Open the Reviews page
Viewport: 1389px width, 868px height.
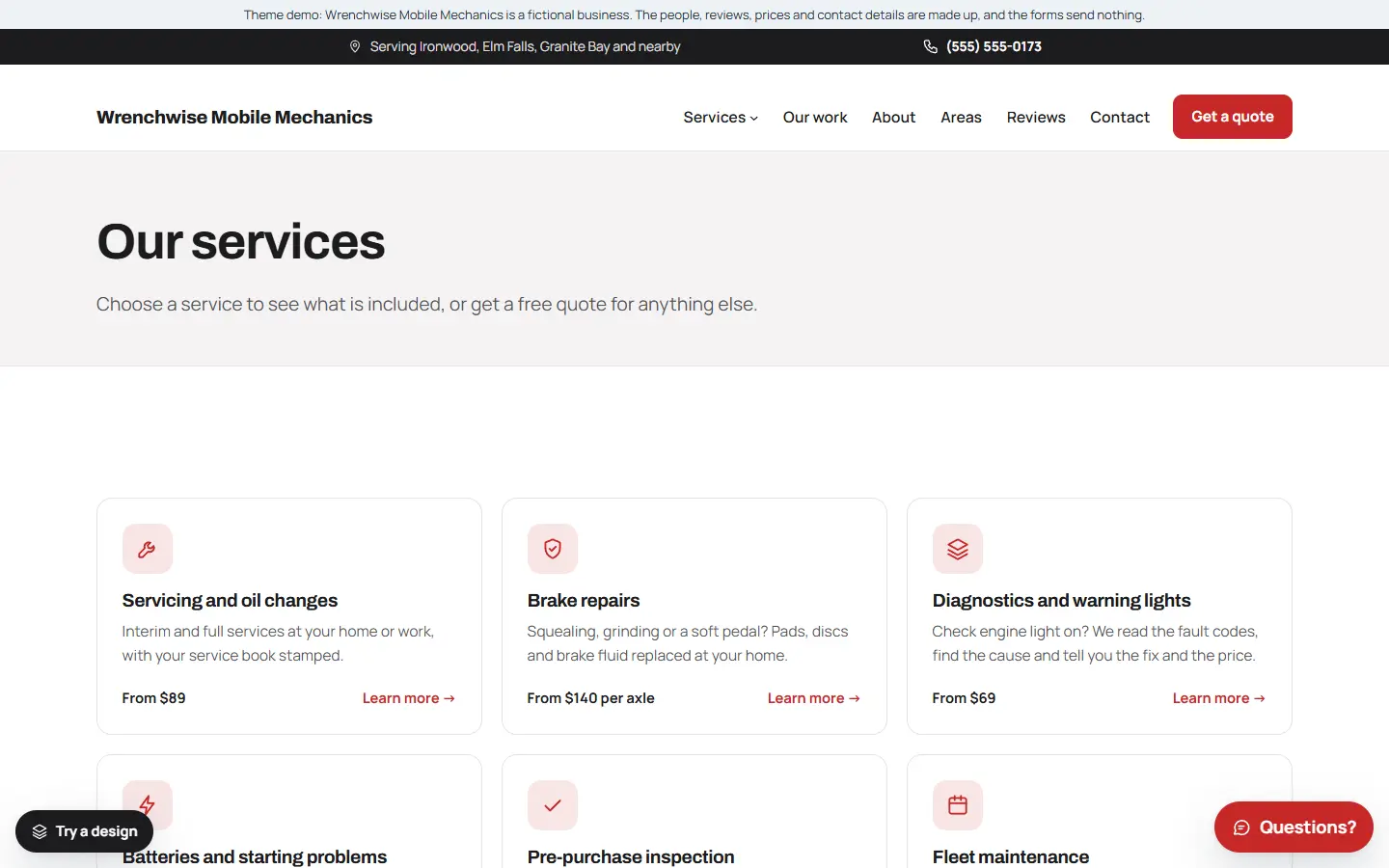tap(1036, 117)
